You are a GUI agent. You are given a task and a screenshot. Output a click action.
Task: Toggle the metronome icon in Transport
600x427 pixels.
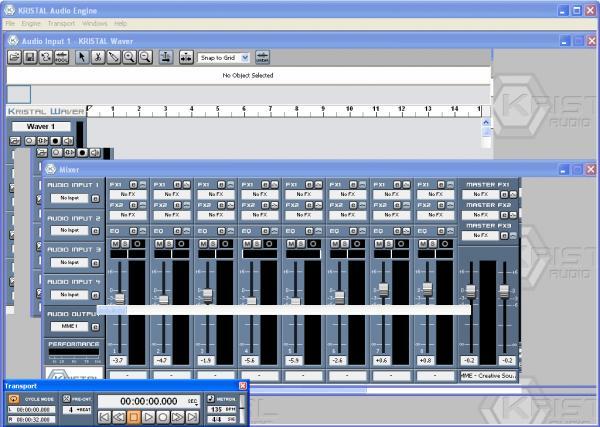coord(211,398)
